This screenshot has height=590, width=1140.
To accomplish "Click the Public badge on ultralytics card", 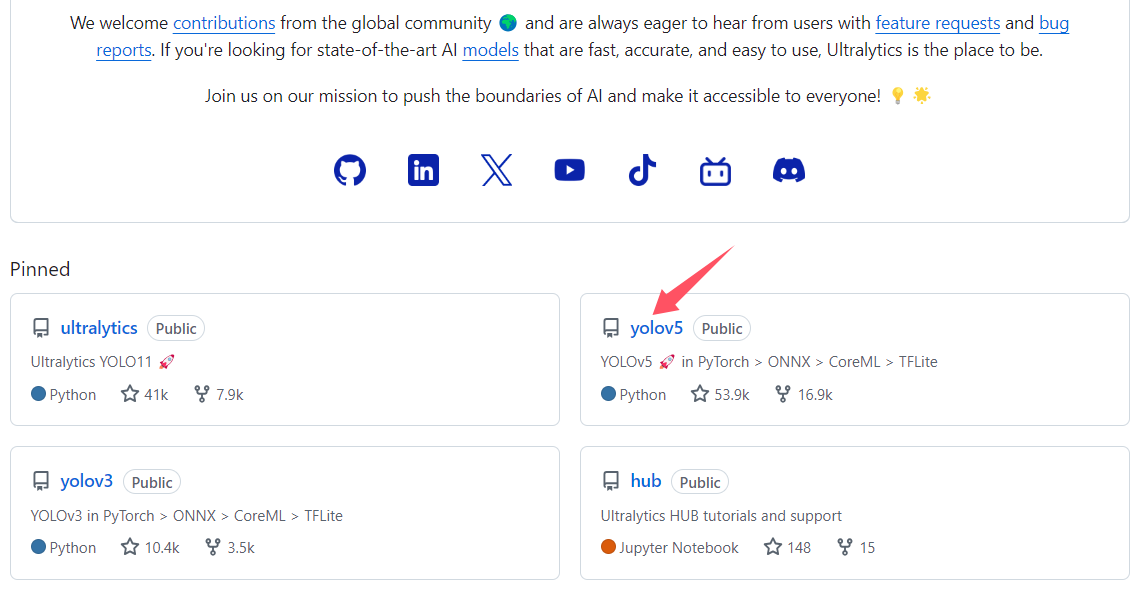I will (176, 328).
